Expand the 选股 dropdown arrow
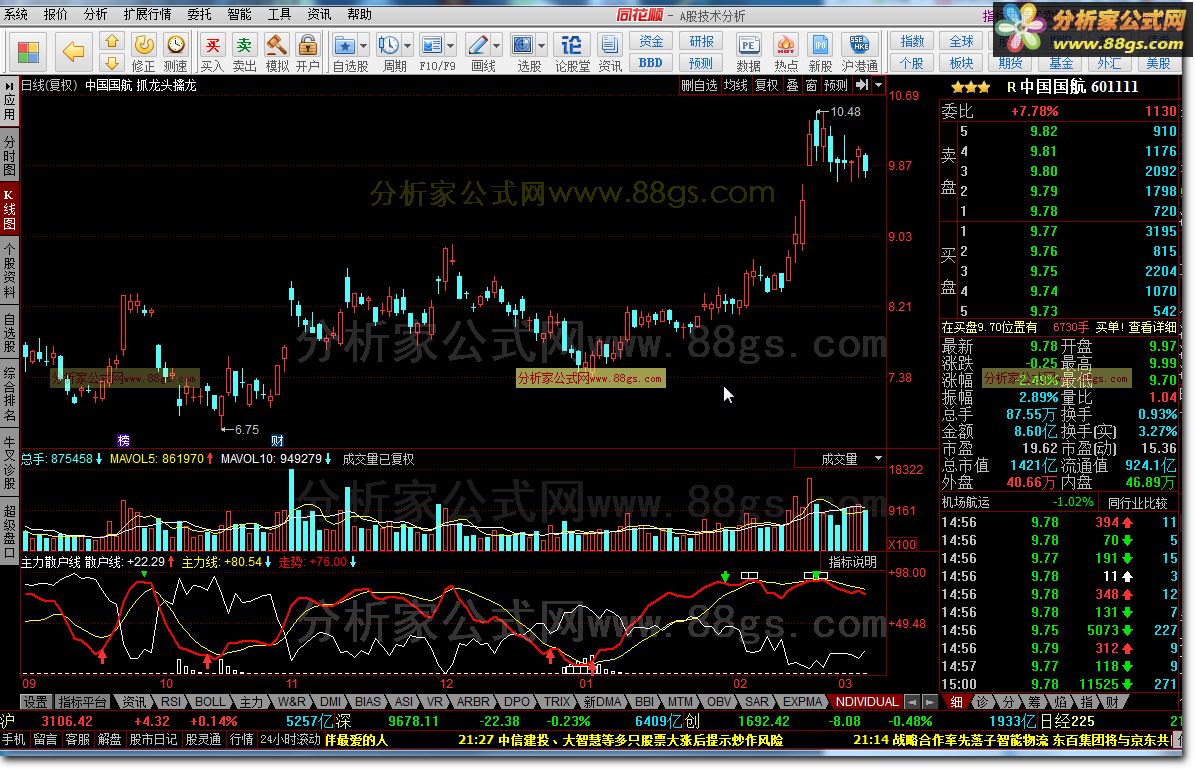This screenshot has width=1195, height=769. (541, 46)
